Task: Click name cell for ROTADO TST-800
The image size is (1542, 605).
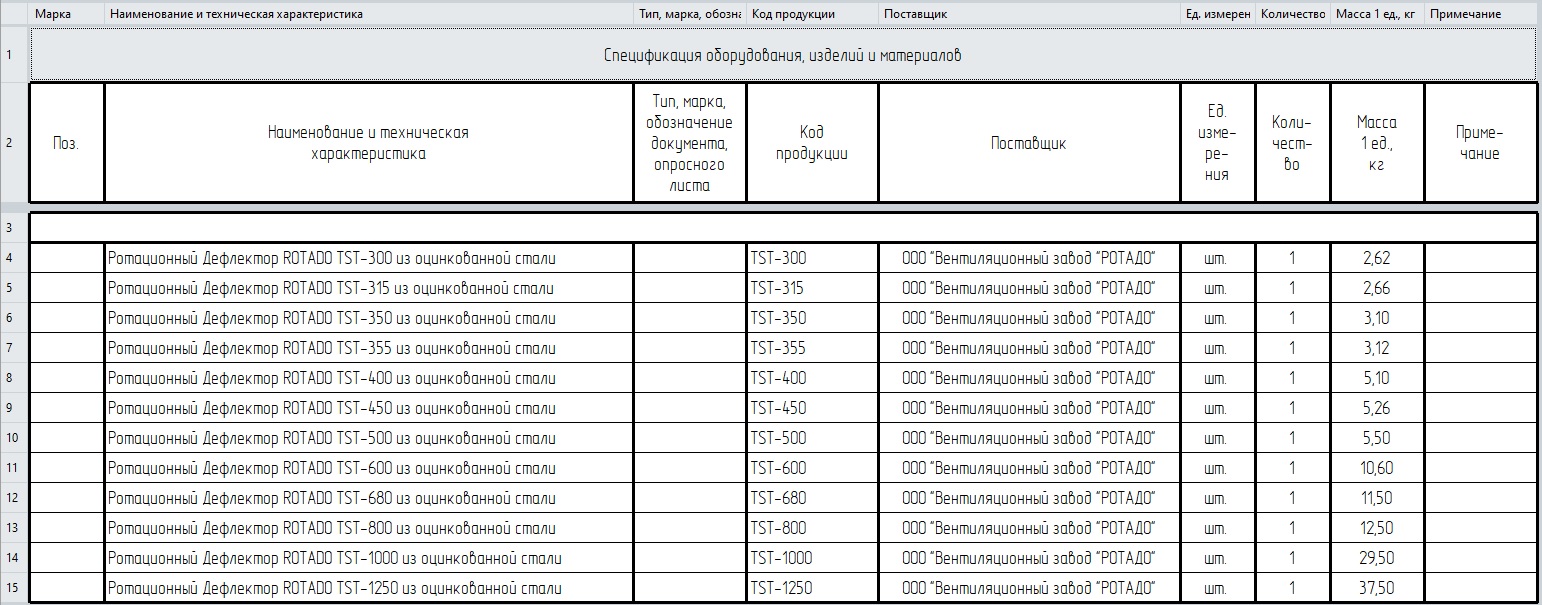Action: 369,528
